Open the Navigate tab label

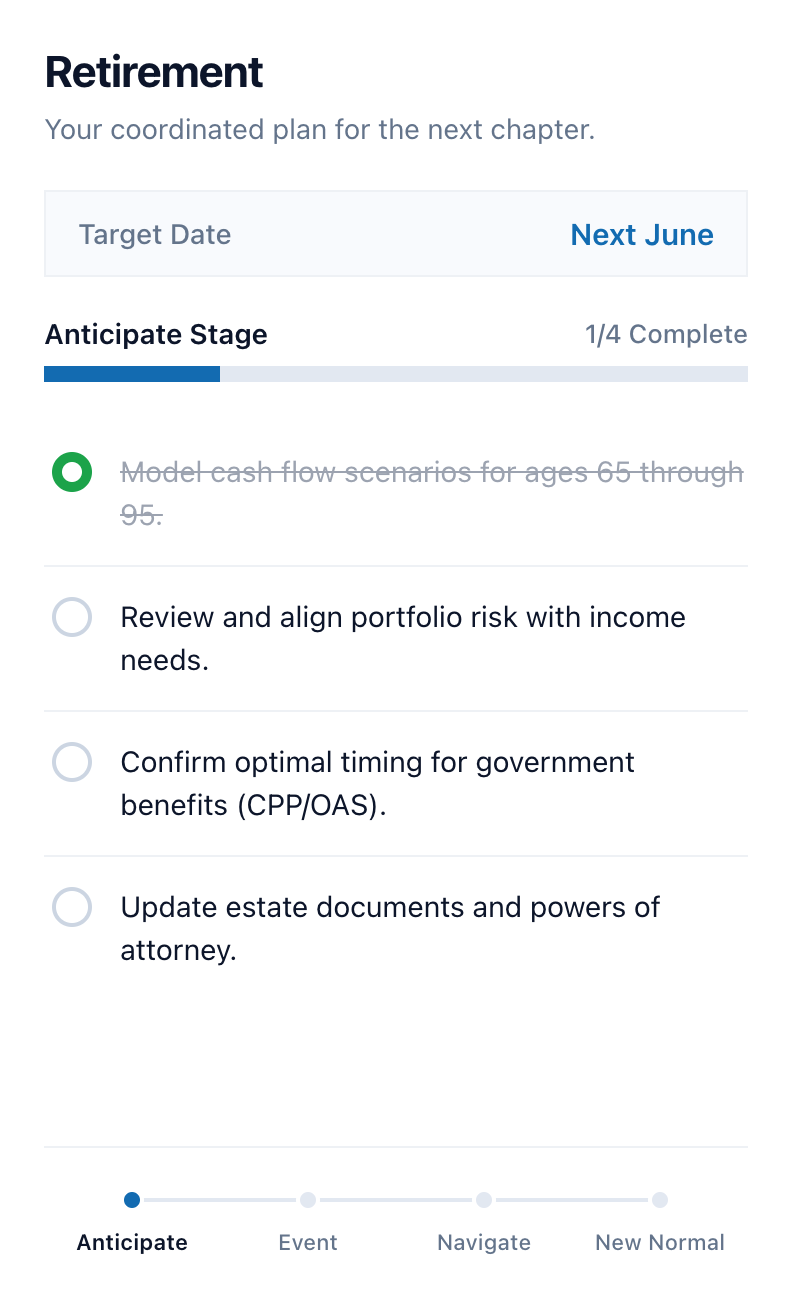[484, 1243]
